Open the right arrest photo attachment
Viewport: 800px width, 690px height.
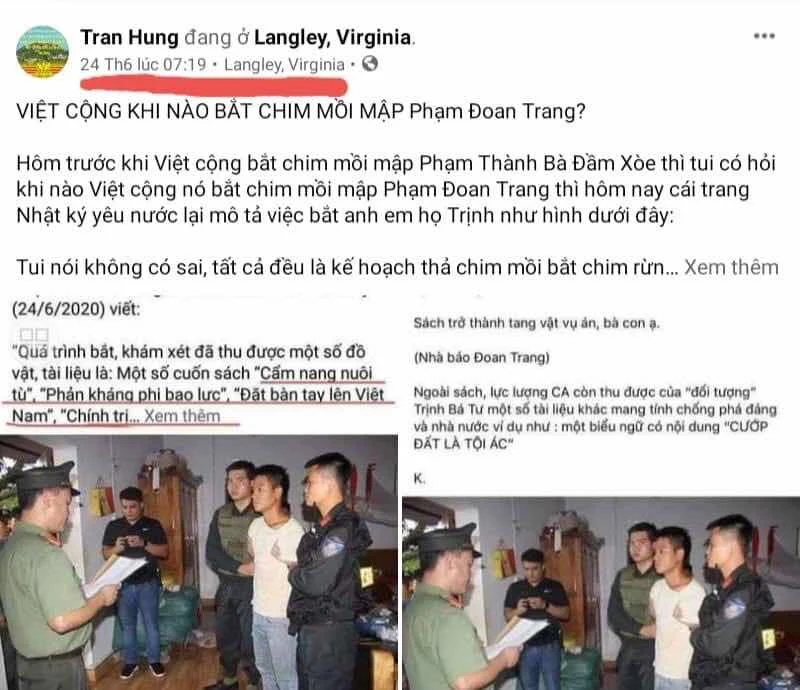tap(601, 593)
